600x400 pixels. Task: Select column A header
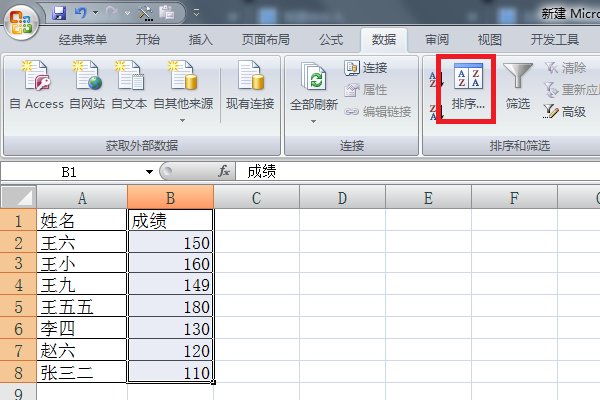click(82, 198)
